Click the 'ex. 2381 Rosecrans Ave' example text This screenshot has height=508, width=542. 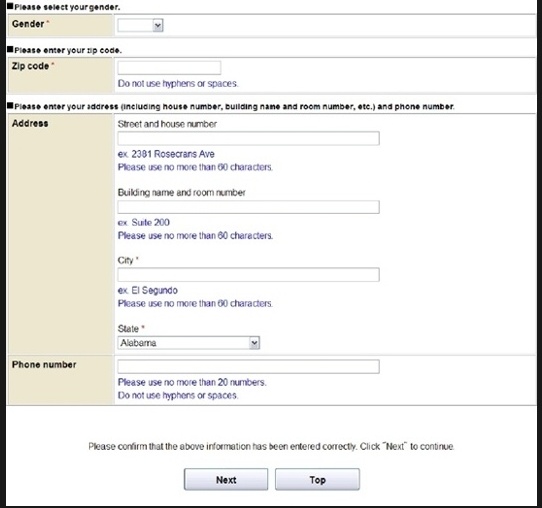166,154
